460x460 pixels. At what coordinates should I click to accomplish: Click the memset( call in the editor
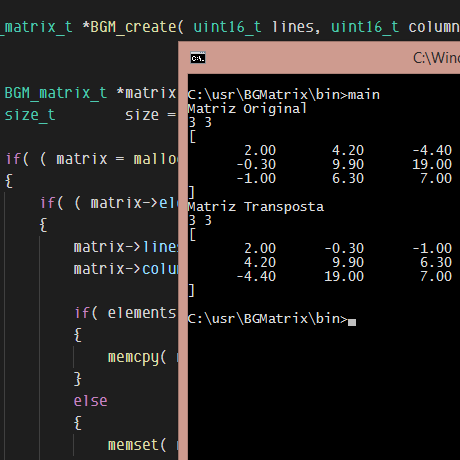point(137,445)
